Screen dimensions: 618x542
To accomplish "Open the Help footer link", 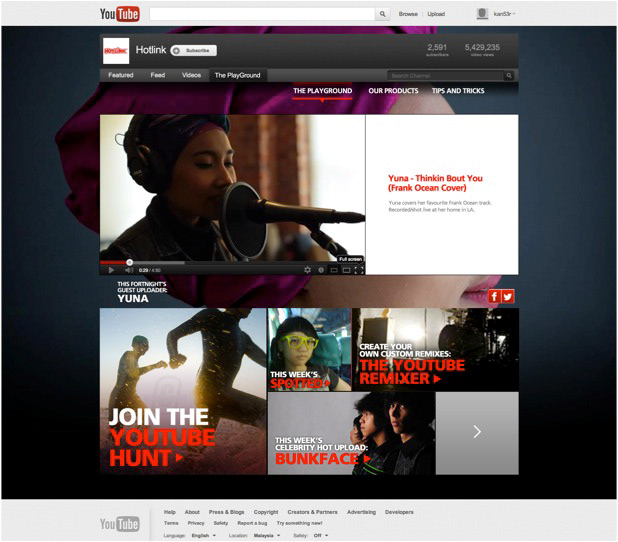I will tap(169, 512).
